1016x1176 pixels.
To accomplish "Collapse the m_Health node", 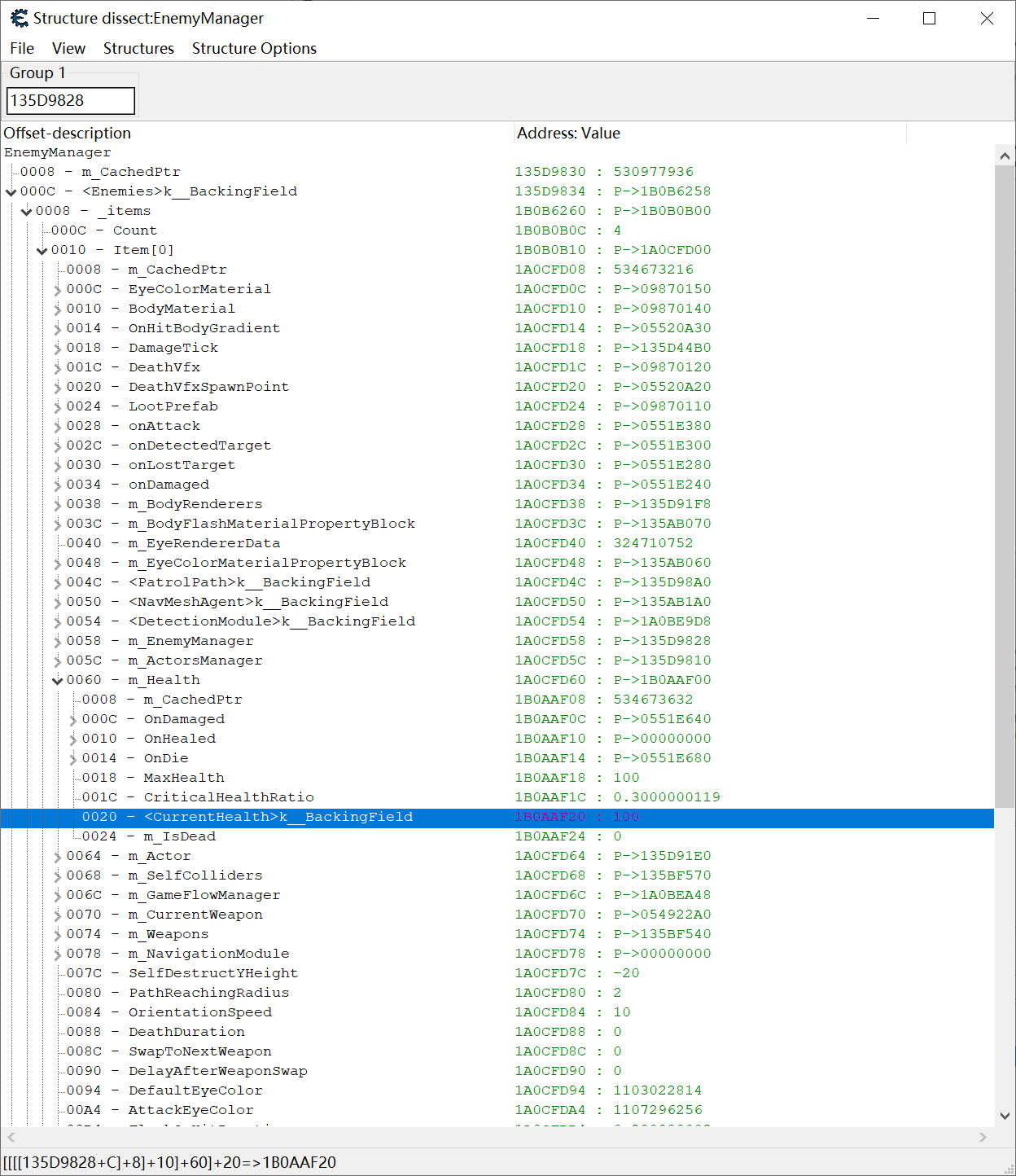I will pyautogui.click(x=57, y=681).
